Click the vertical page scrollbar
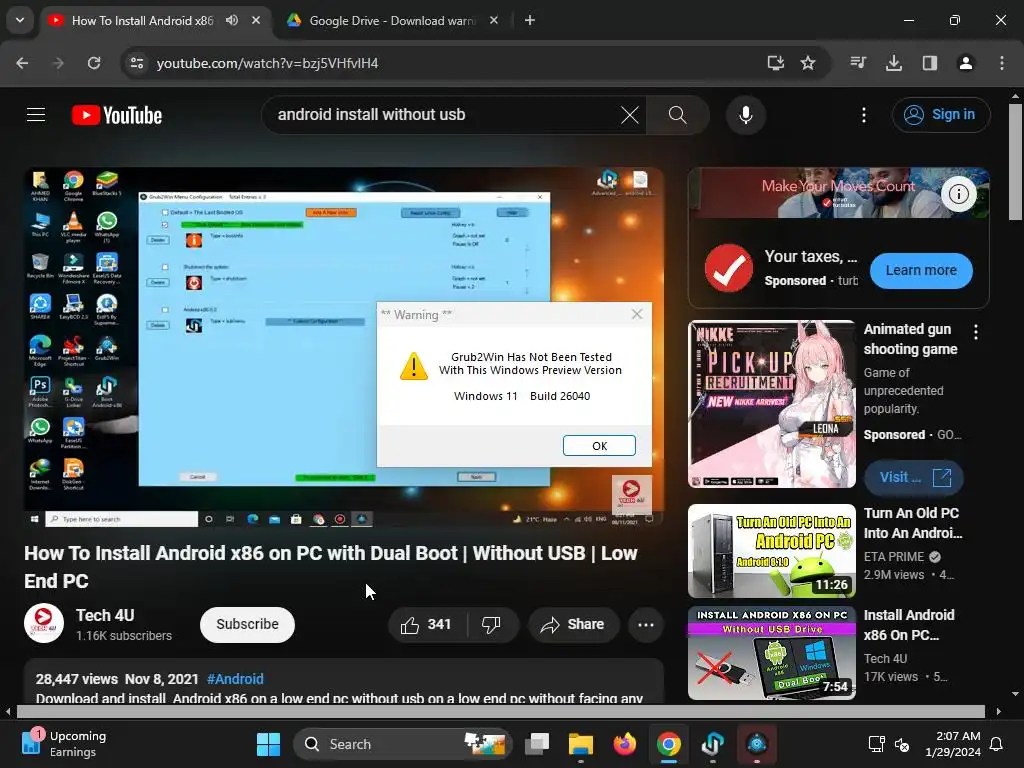 (1016, 163)
